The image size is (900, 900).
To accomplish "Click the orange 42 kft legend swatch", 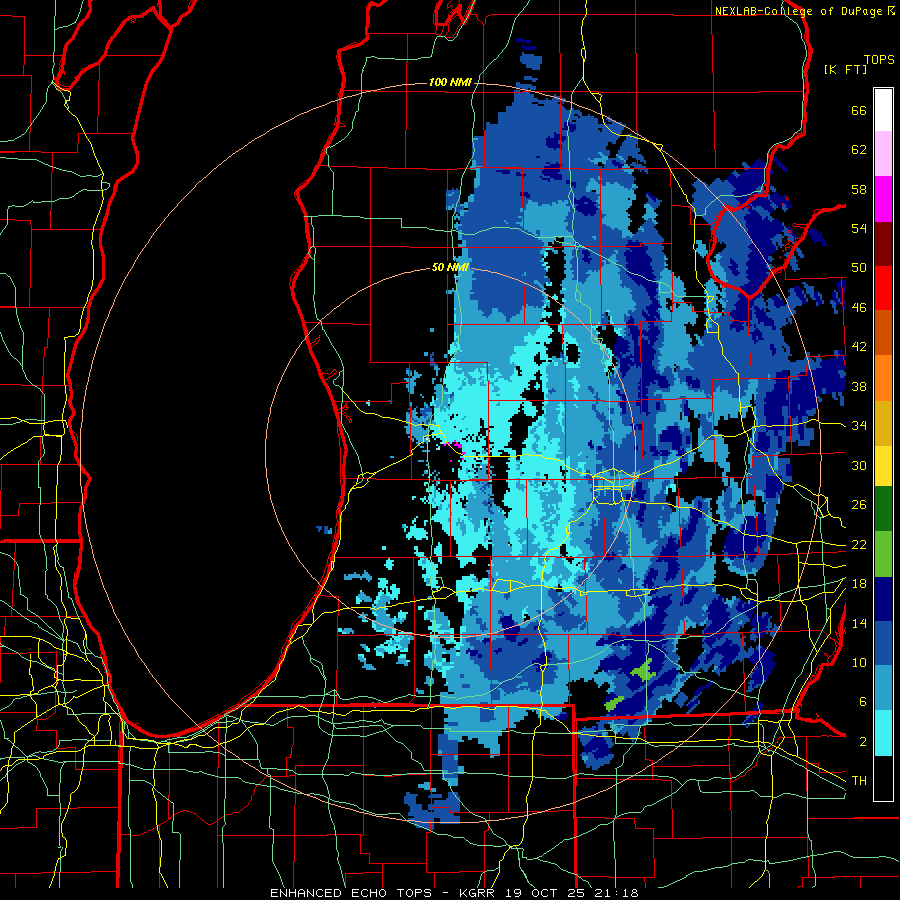I will 883,378.
